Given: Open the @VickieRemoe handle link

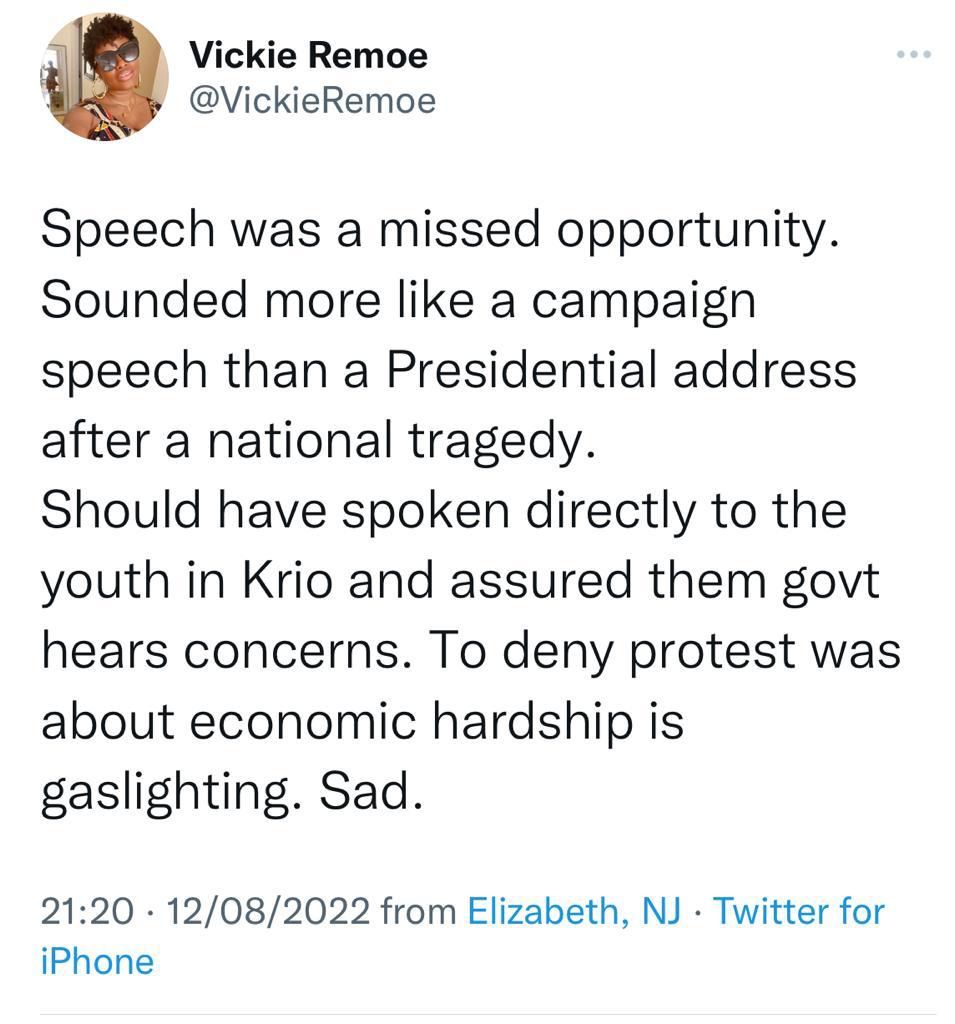Looking at the screenshot, I should pyautogui.click(x=312, y=100).
